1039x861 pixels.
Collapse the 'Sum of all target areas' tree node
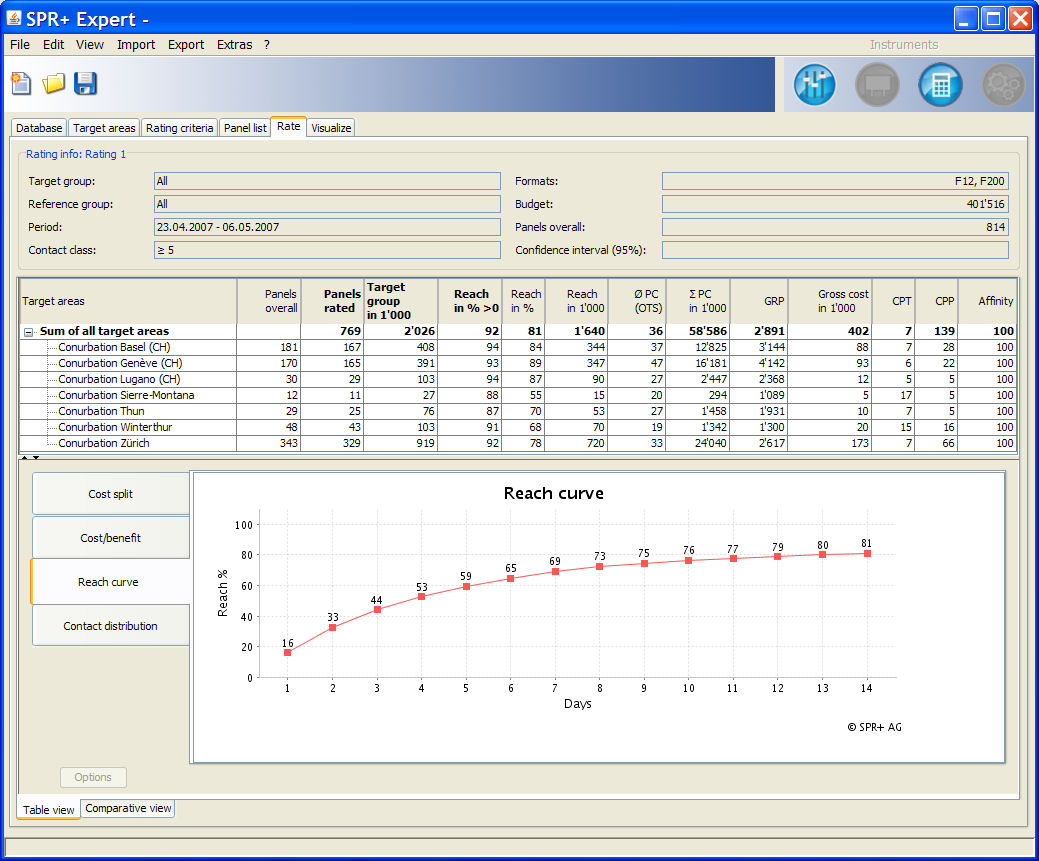pyautogui.click(x=29, y=332)
